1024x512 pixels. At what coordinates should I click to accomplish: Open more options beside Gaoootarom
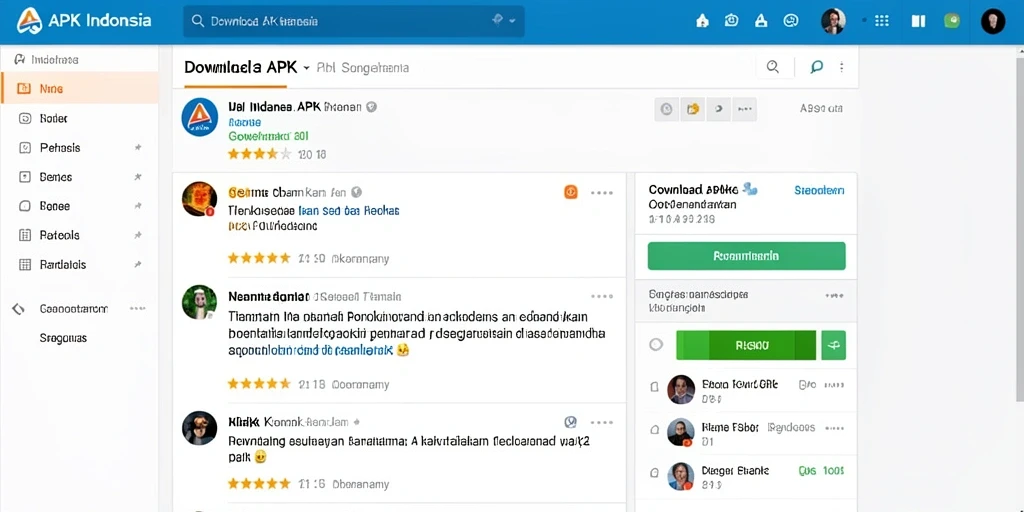point(137,308)
